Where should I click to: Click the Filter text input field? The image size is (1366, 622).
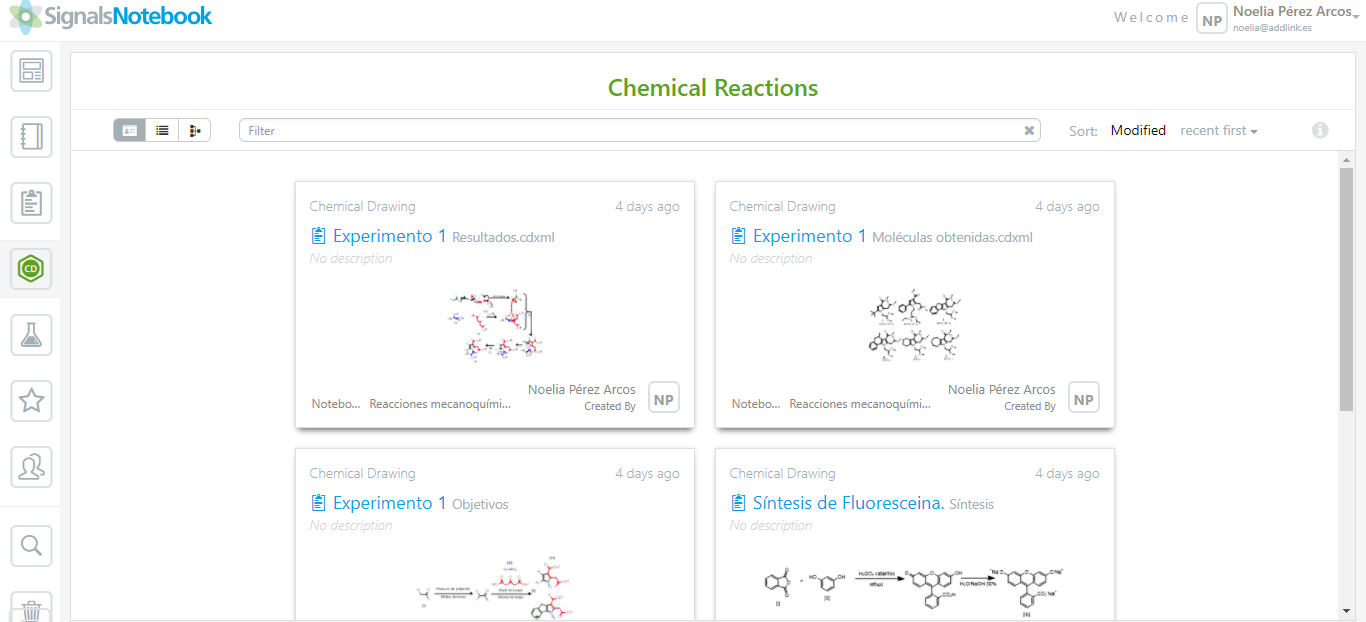point(630,130)
